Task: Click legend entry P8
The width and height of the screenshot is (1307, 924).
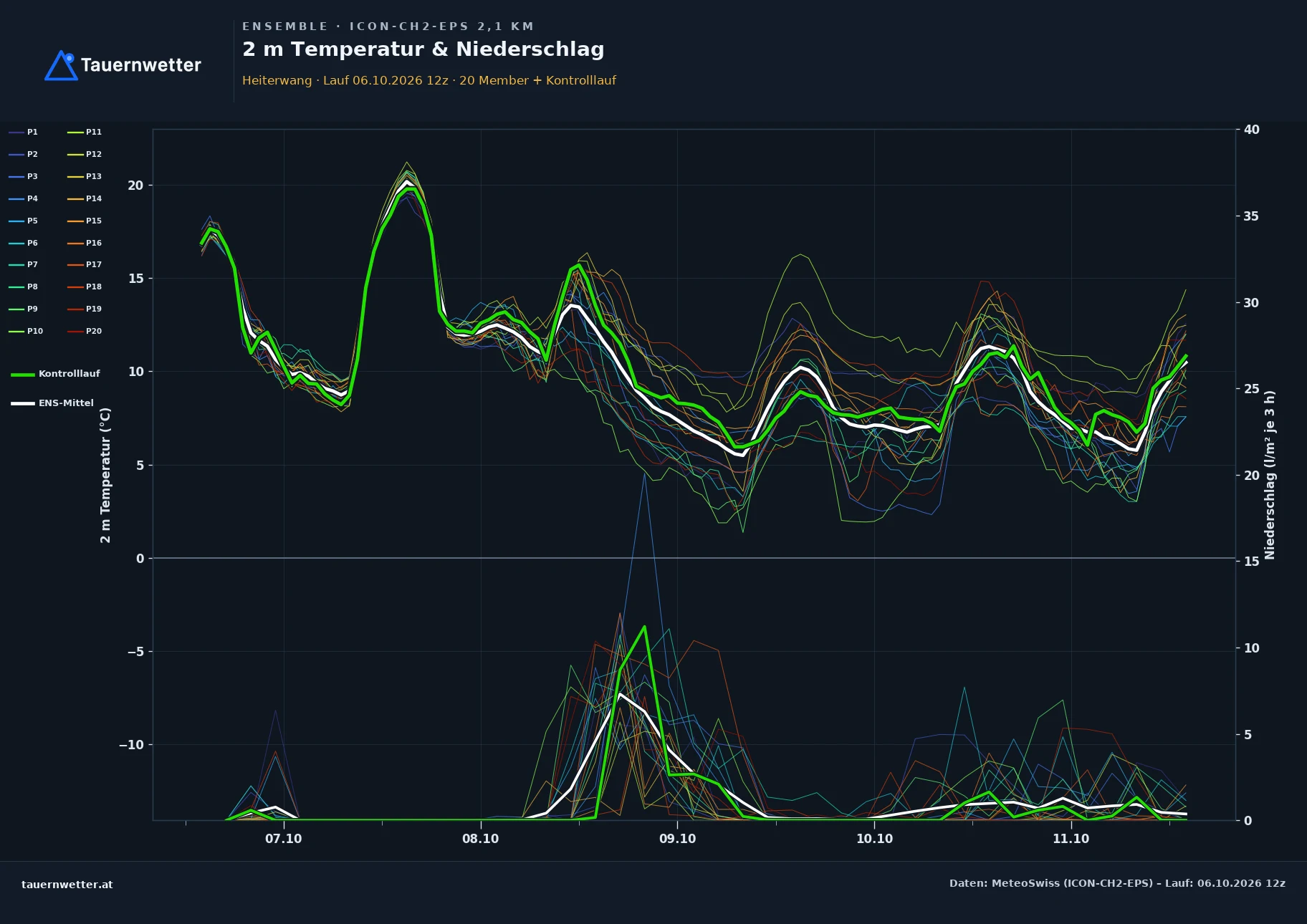Action: click(23, 287)
